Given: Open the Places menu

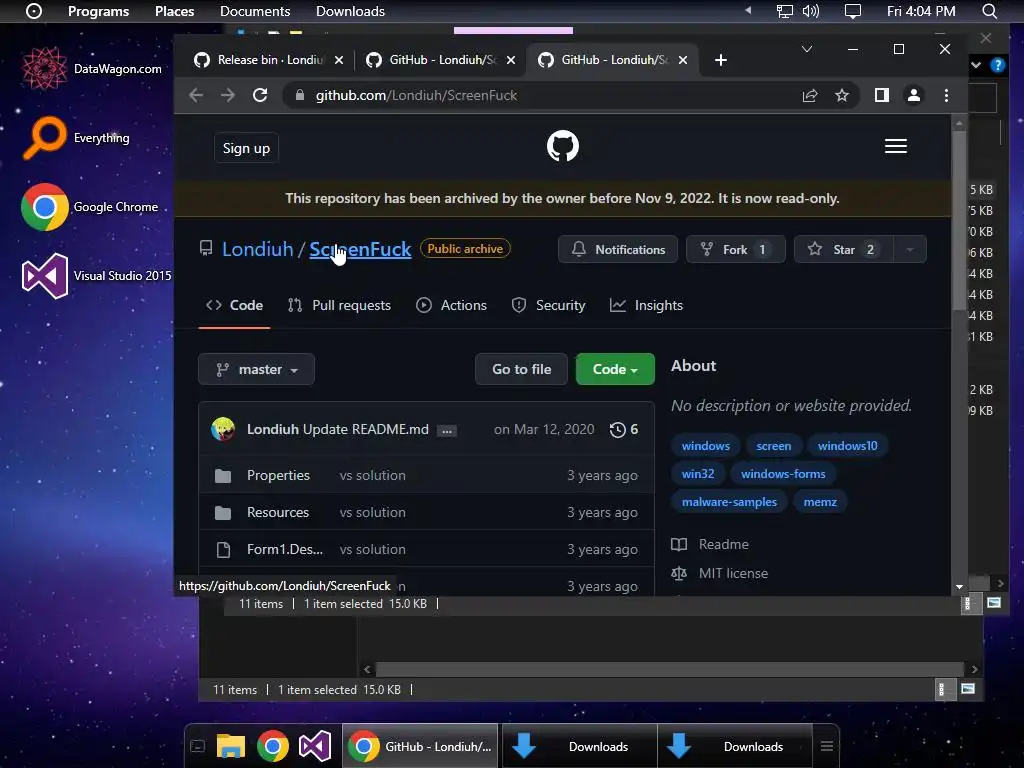Looking at the screenshot, I should pos(174,11).
